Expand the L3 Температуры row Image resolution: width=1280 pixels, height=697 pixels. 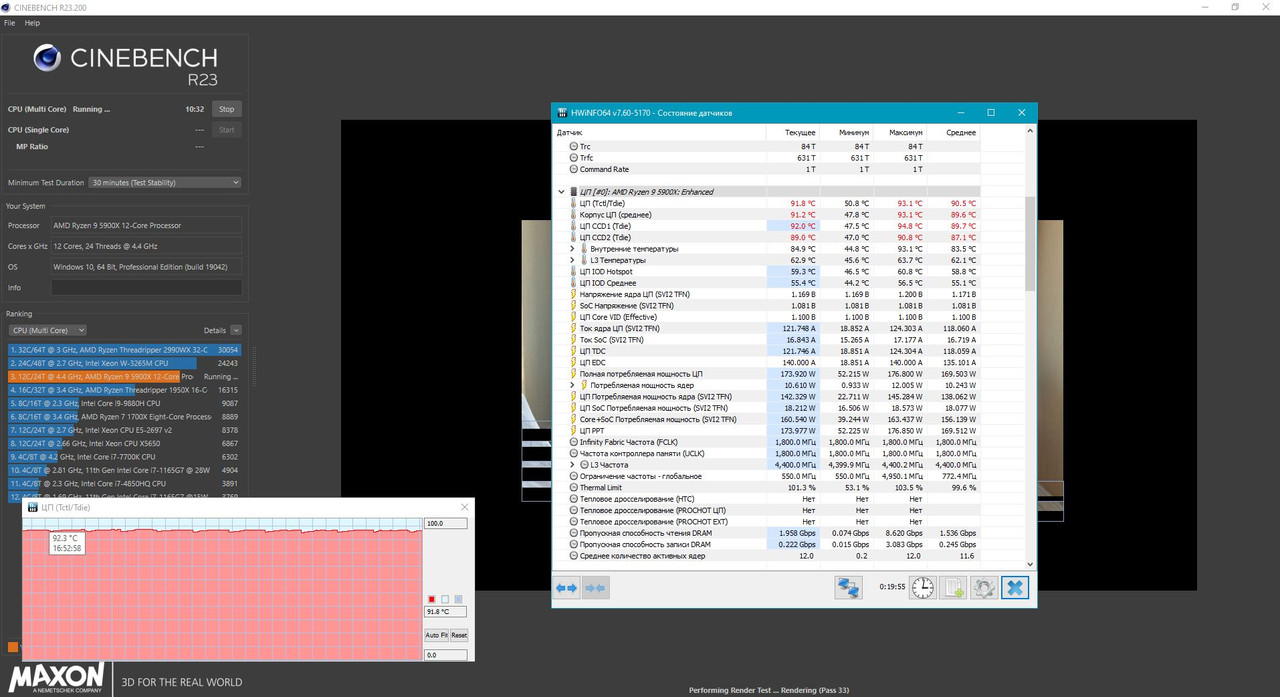572,260
